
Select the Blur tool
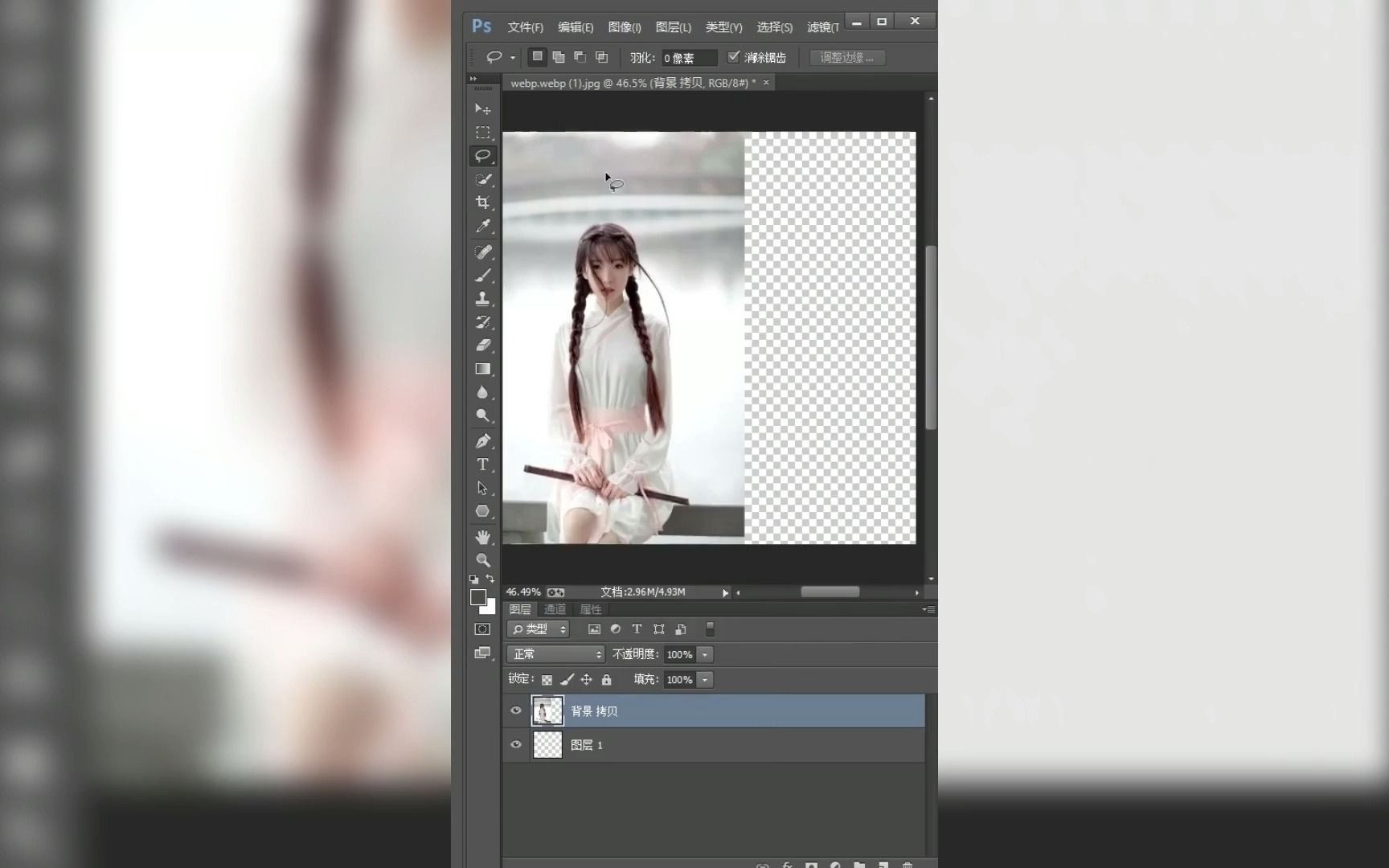[x=482, y=392]
